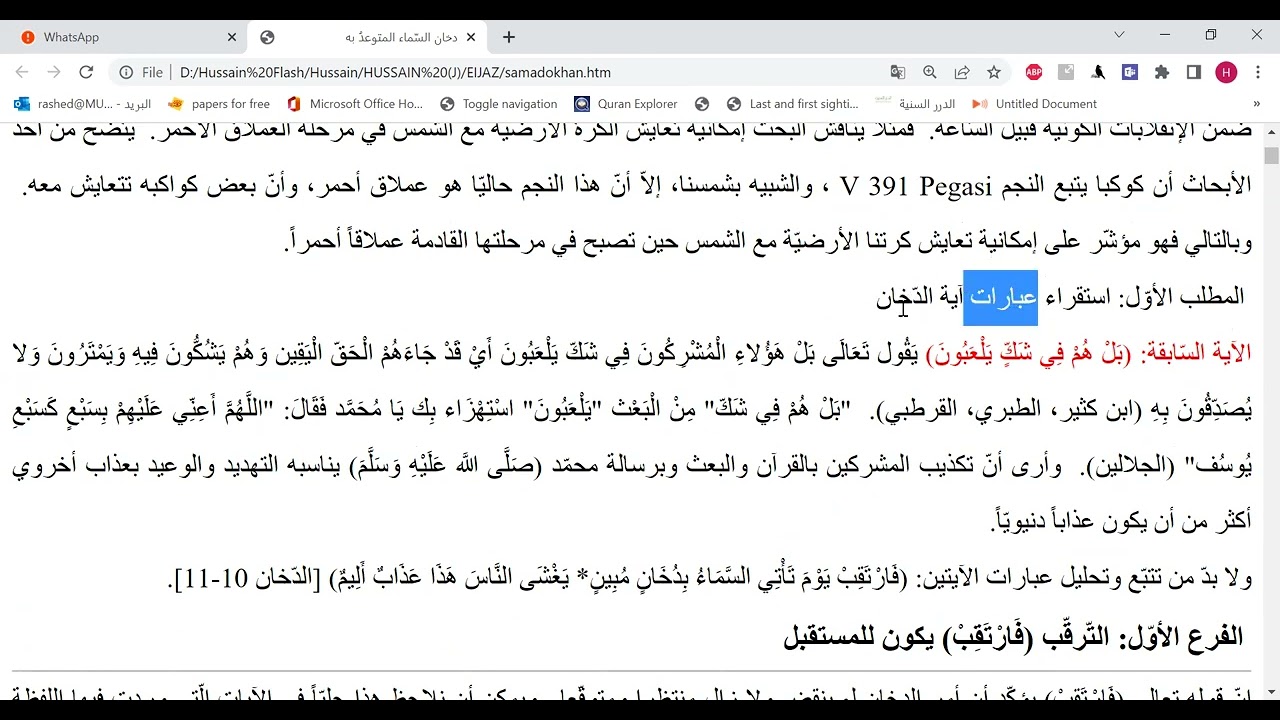Expand the tab search chevron
Viewport: 1280px width, 720px height.
click(x=1119, y=35)
